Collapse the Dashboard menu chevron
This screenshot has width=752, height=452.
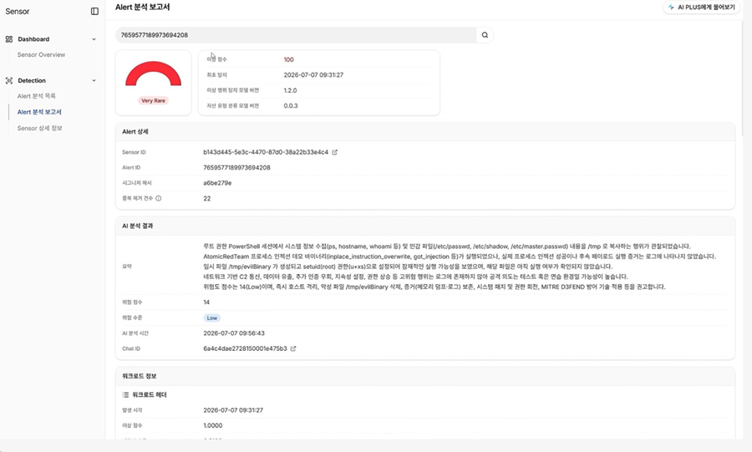coord(94,39)
